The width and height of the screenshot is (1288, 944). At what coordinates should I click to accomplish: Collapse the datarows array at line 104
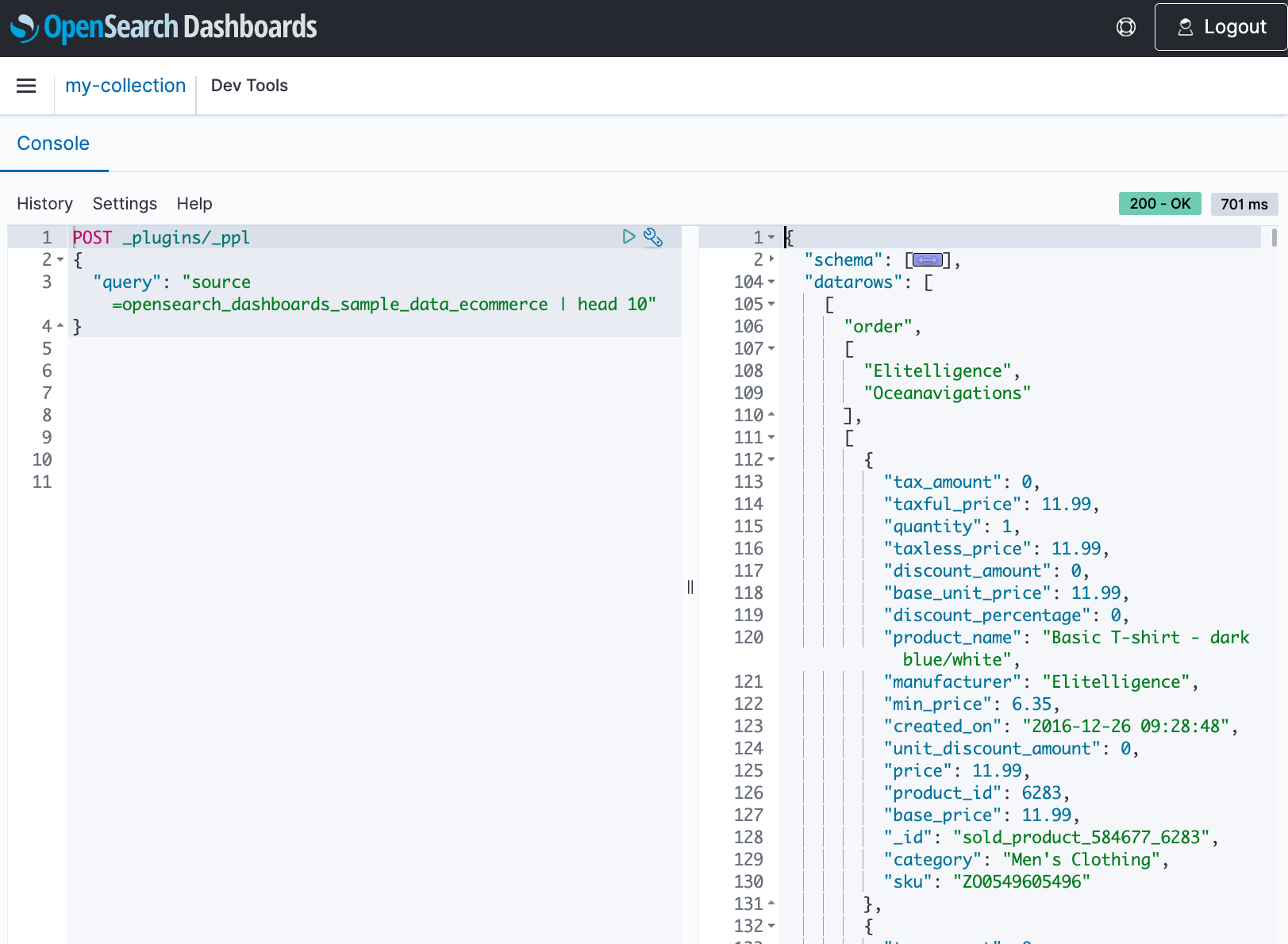pyautogui.click(x=772, y=282)
